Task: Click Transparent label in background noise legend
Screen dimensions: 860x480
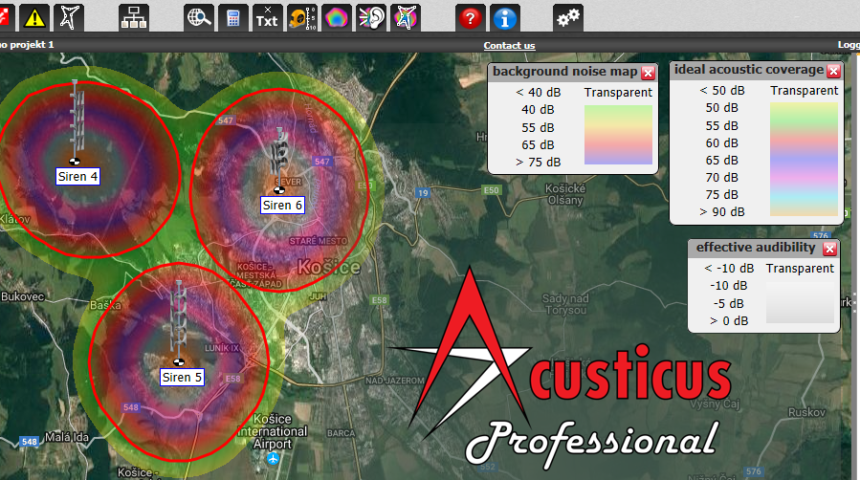Action: [x=618, y=92]
